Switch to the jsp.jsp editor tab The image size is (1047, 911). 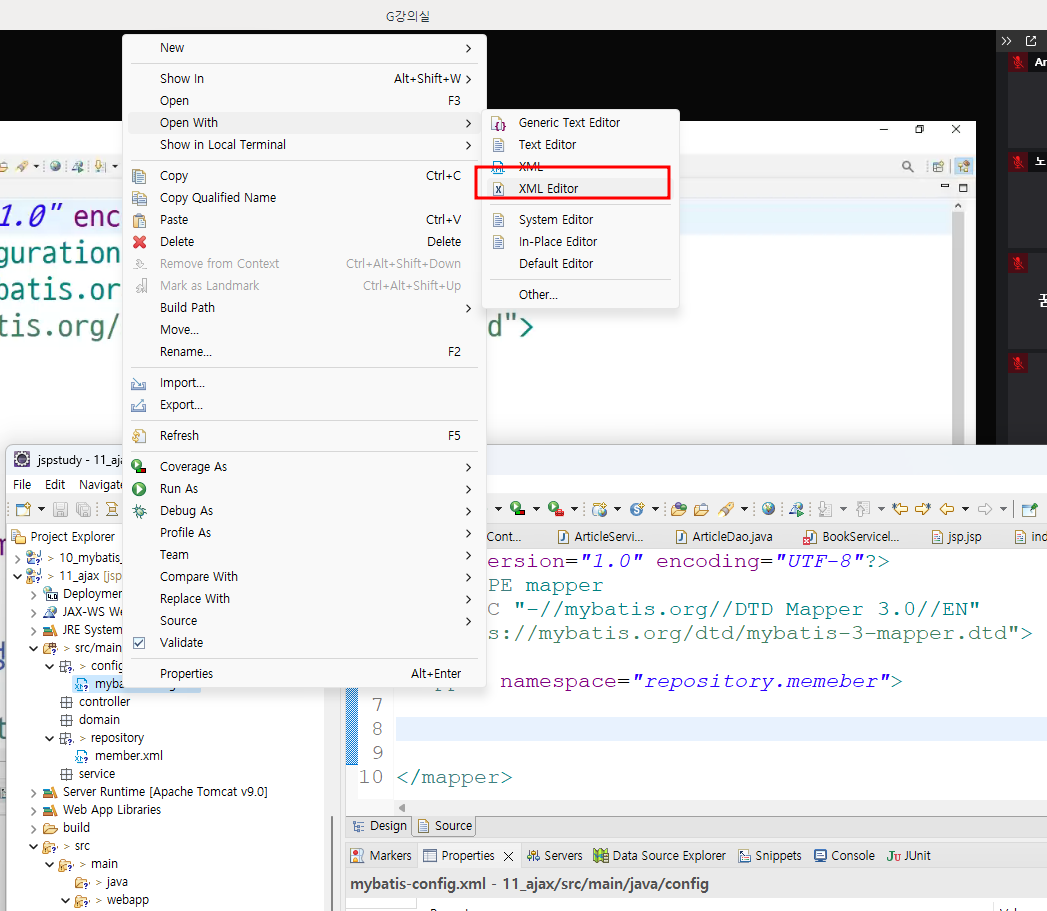tap(957, 536)
